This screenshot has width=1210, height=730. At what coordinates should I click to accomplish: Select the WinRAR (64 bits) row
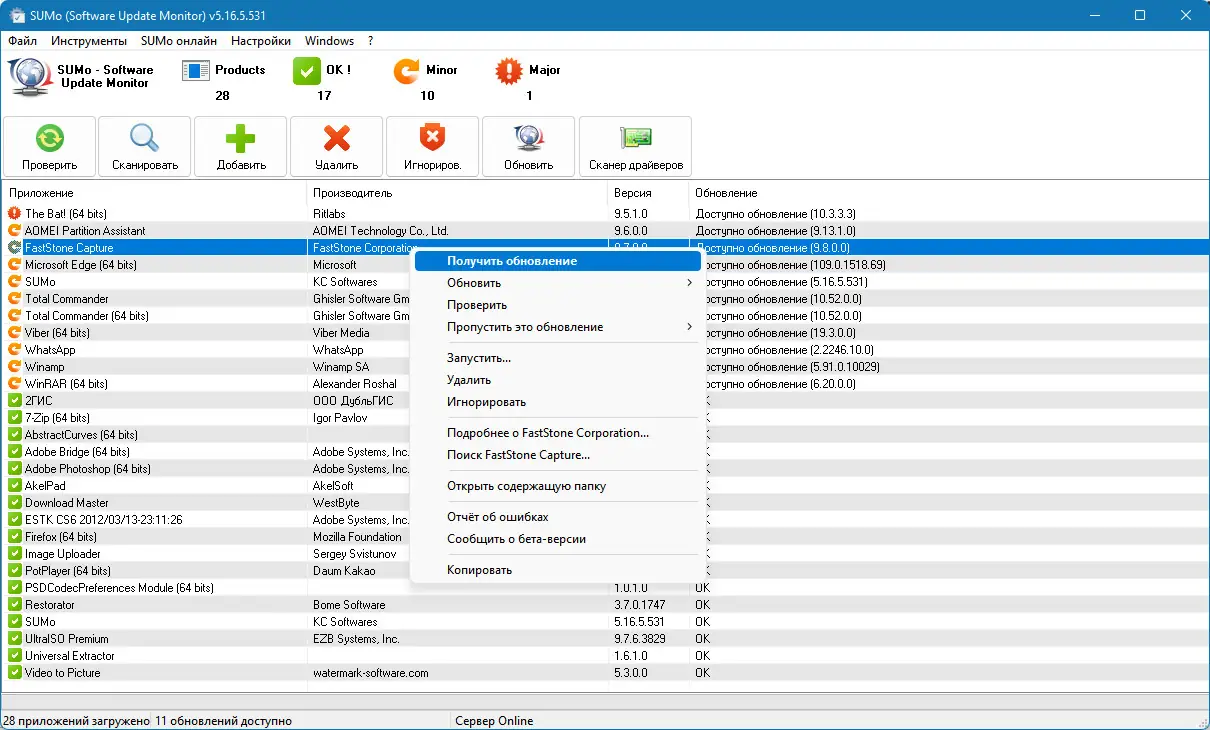(605, 384)
